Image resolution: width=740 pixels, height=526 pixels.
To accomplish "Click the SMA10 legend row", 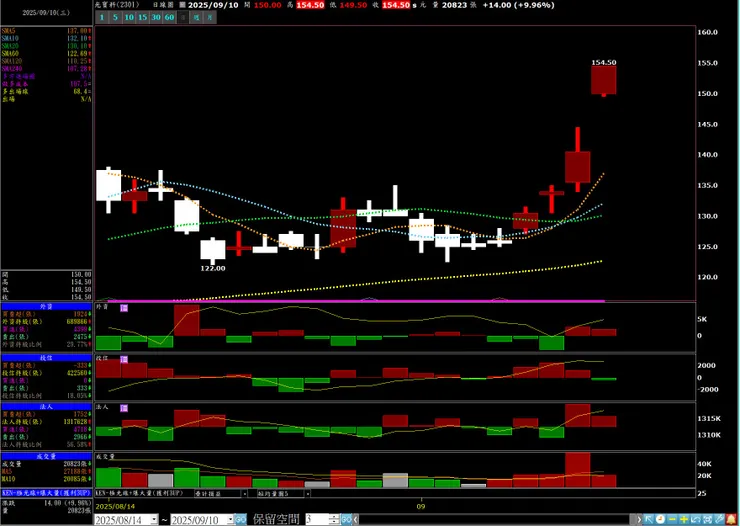I will 46,39.
